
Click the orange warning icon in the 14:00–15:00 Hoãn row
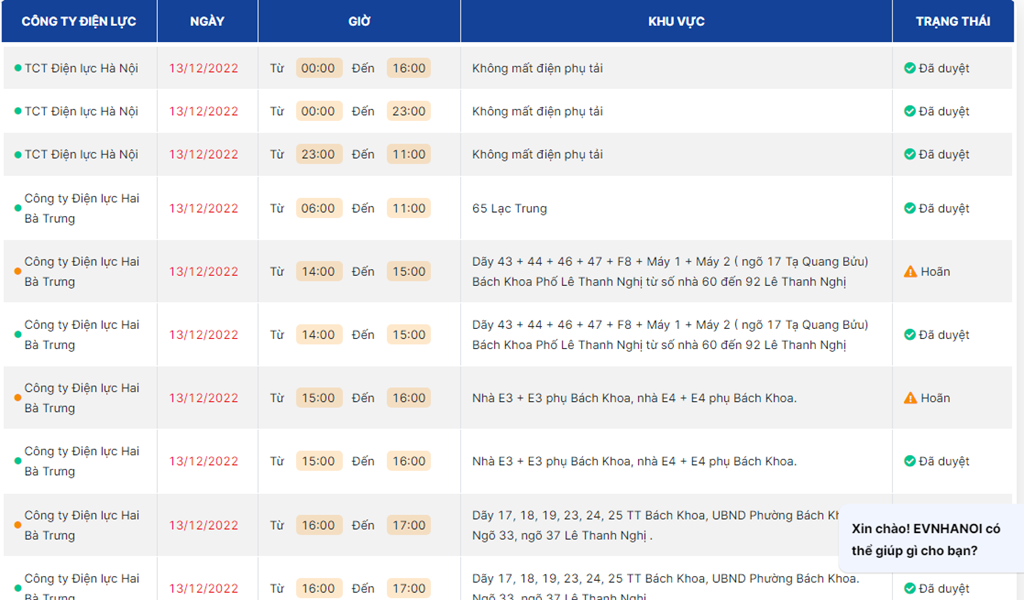point(910,272)
